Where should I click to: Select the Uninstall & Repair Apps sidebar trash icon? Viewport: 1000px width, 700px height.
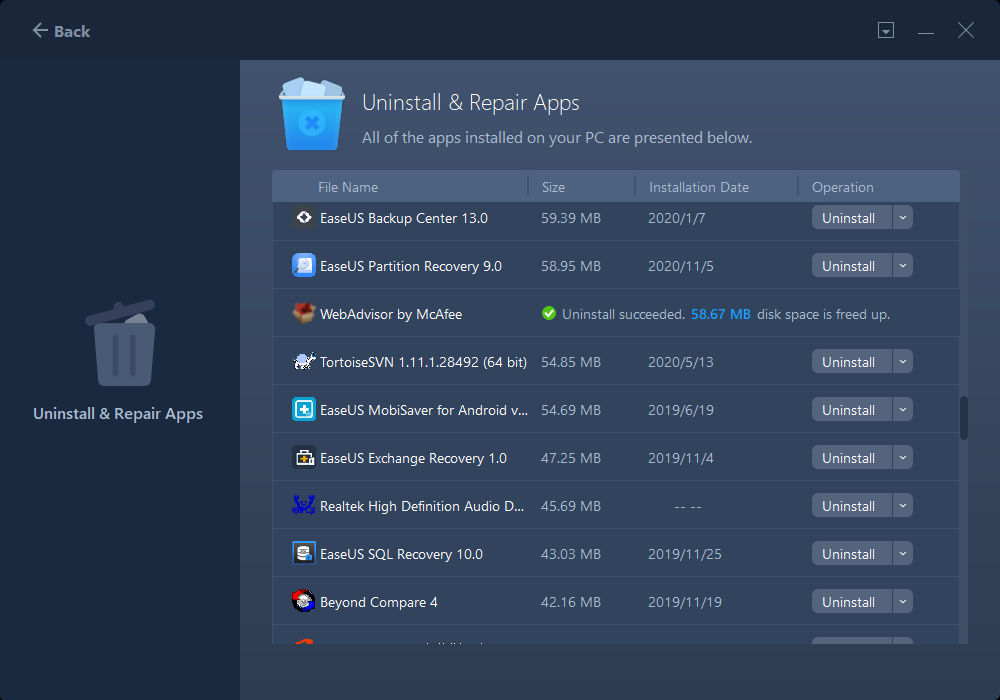119,345
